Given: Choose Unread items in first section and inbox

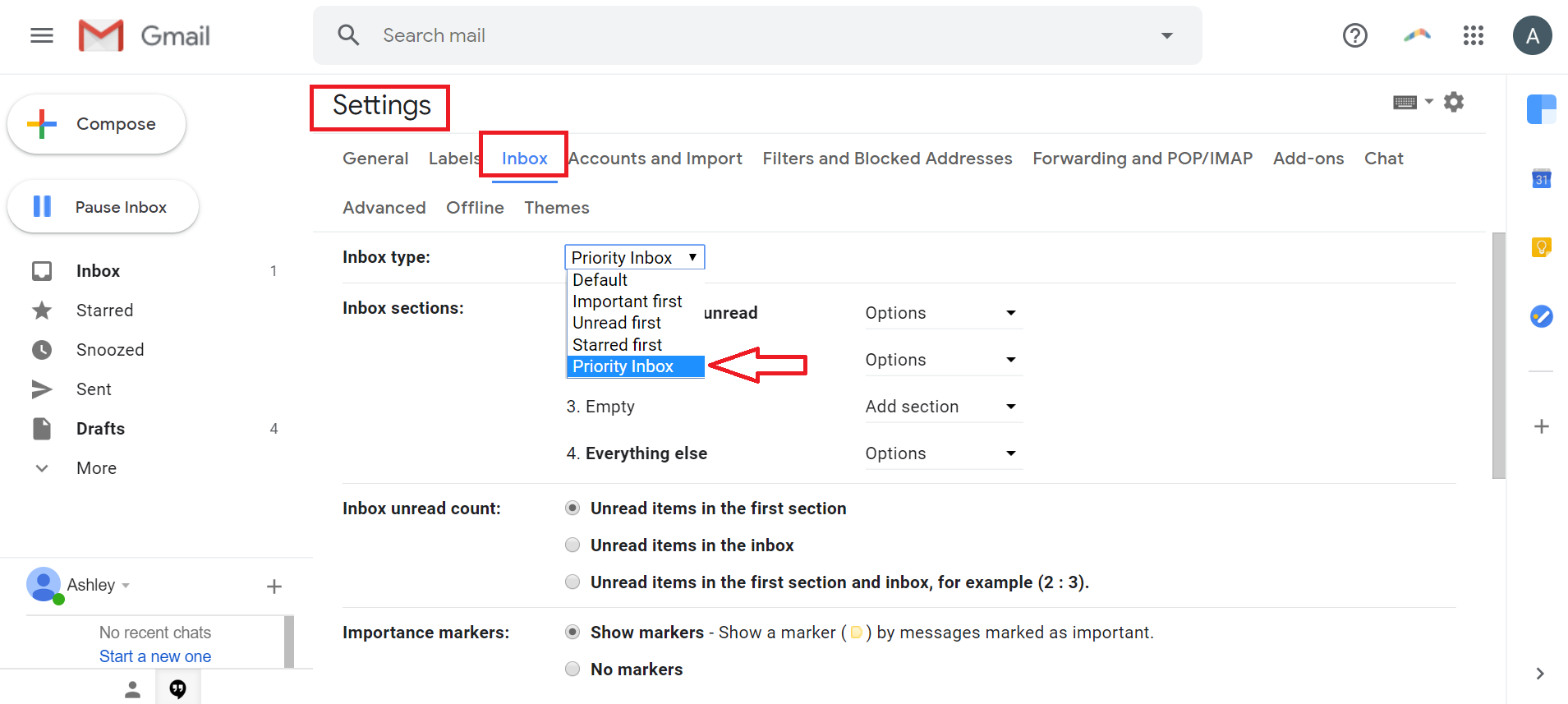Looking at the screenshot, I should 572,582.
